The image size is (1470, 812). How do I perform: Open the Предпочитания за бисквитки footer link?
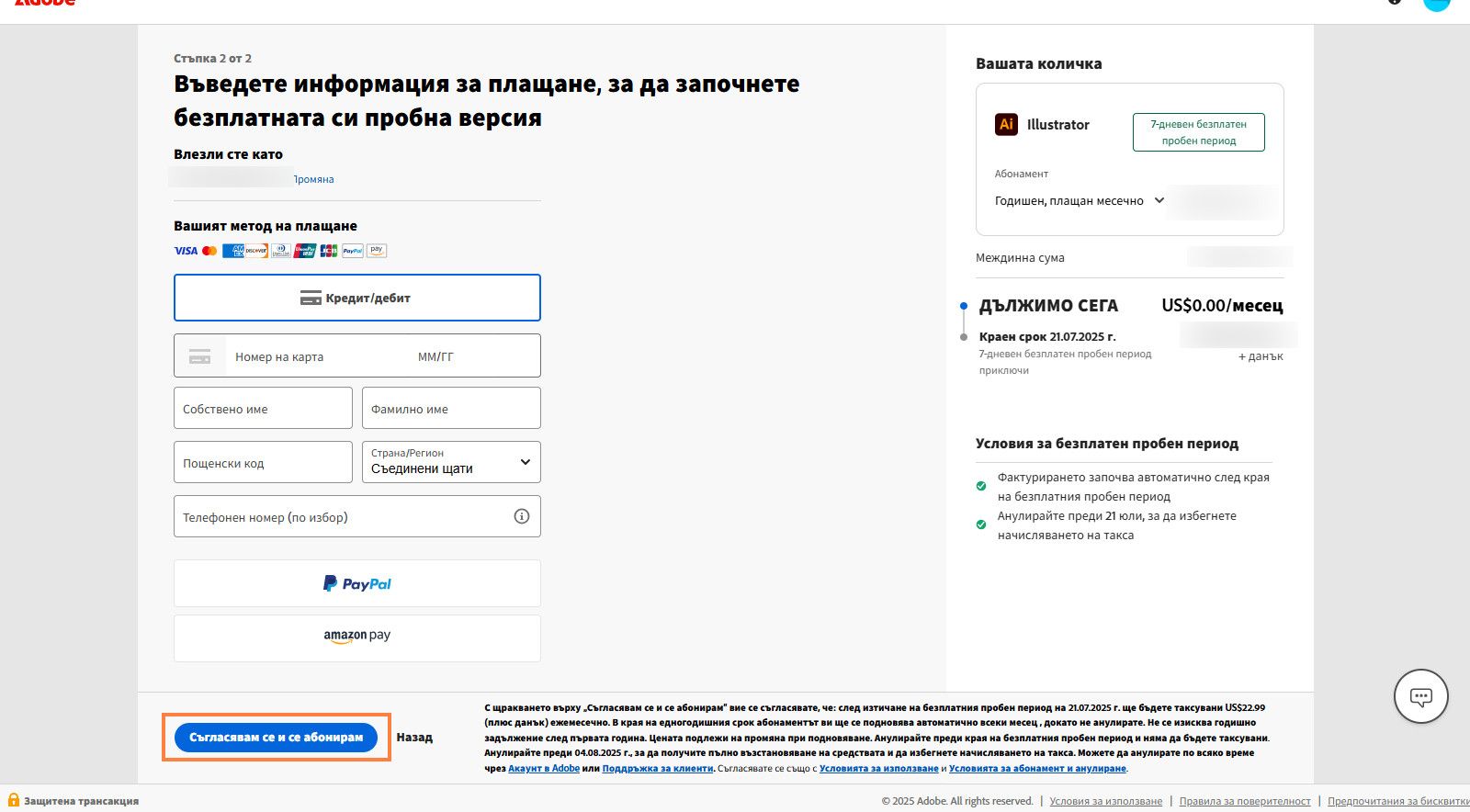point(1398,801)
